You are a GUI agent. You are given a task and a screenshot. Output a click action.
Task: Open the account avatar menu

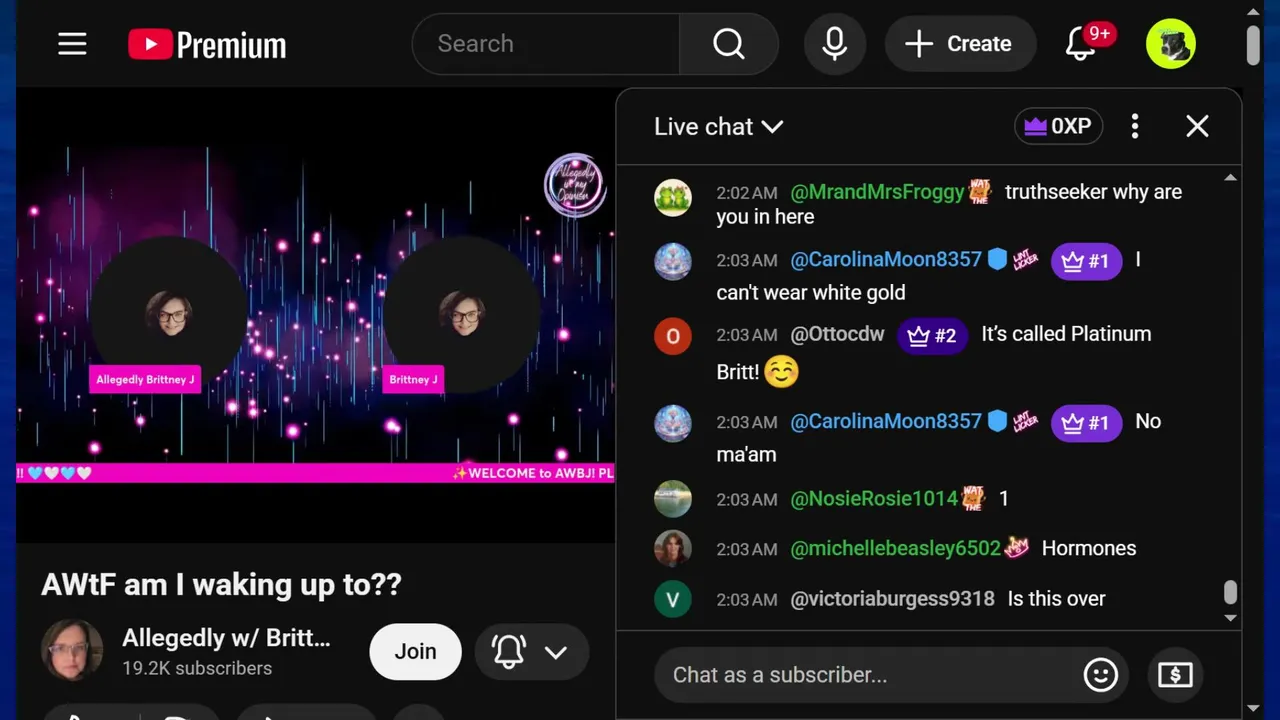(1171, 44)
